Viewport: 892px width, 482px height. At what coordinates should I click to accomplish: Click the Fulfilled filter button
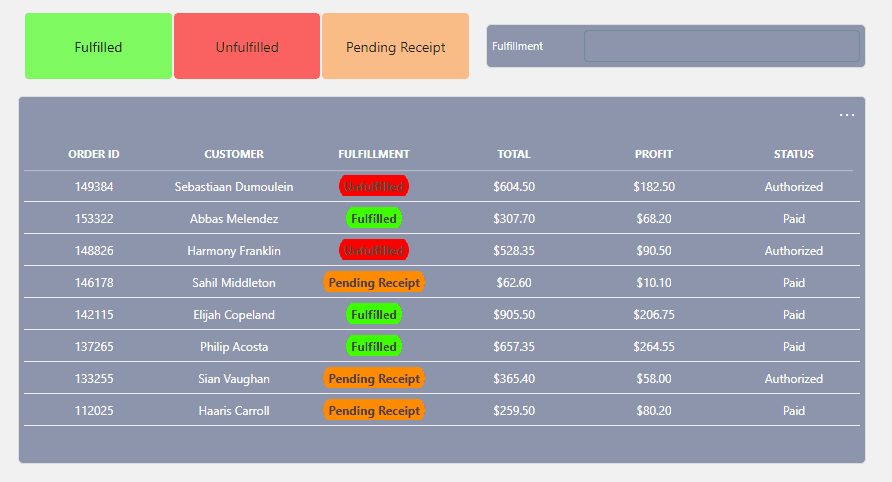click(98, 47)
